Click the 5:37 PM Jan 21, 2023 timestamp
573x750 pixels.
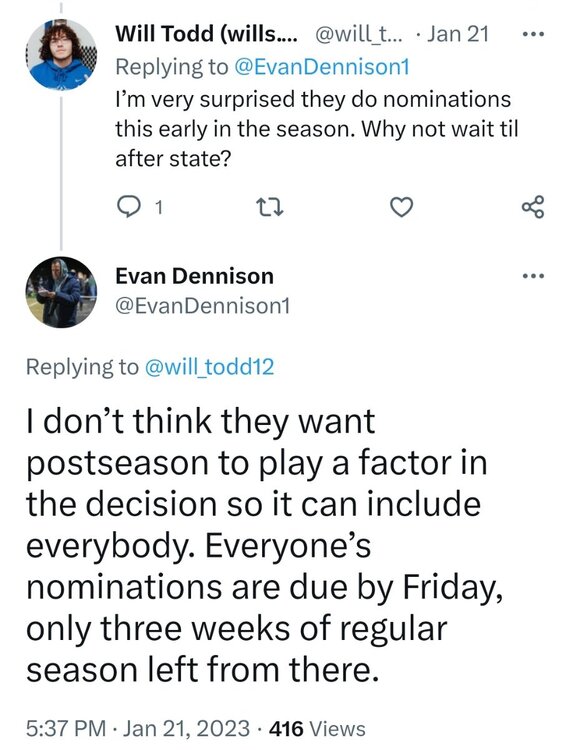[138, 729]
